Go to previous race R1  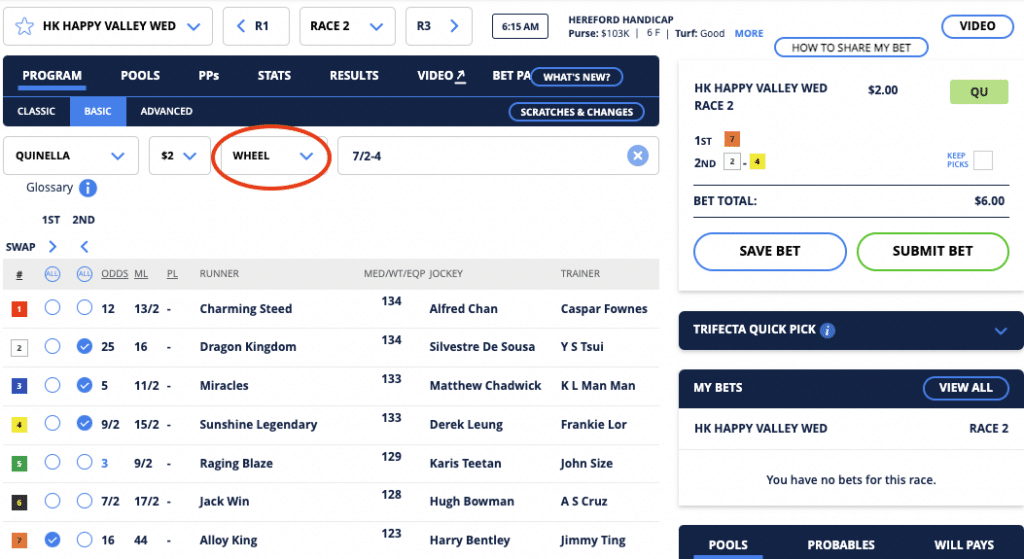click(x=256, y=26)
